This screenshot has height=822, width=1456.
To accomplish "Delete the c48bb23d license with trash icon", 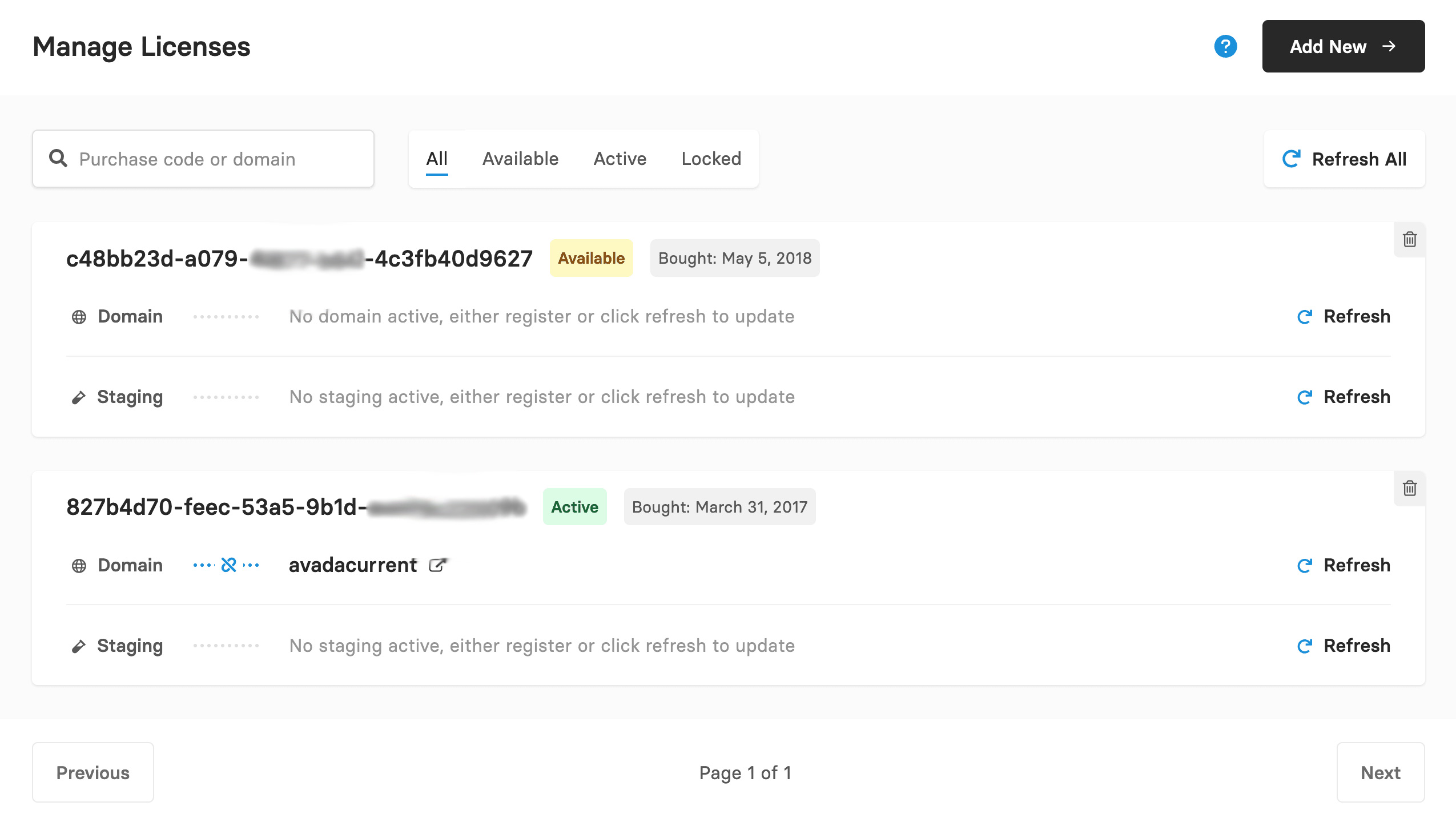I will click(x=1410, y=239).
